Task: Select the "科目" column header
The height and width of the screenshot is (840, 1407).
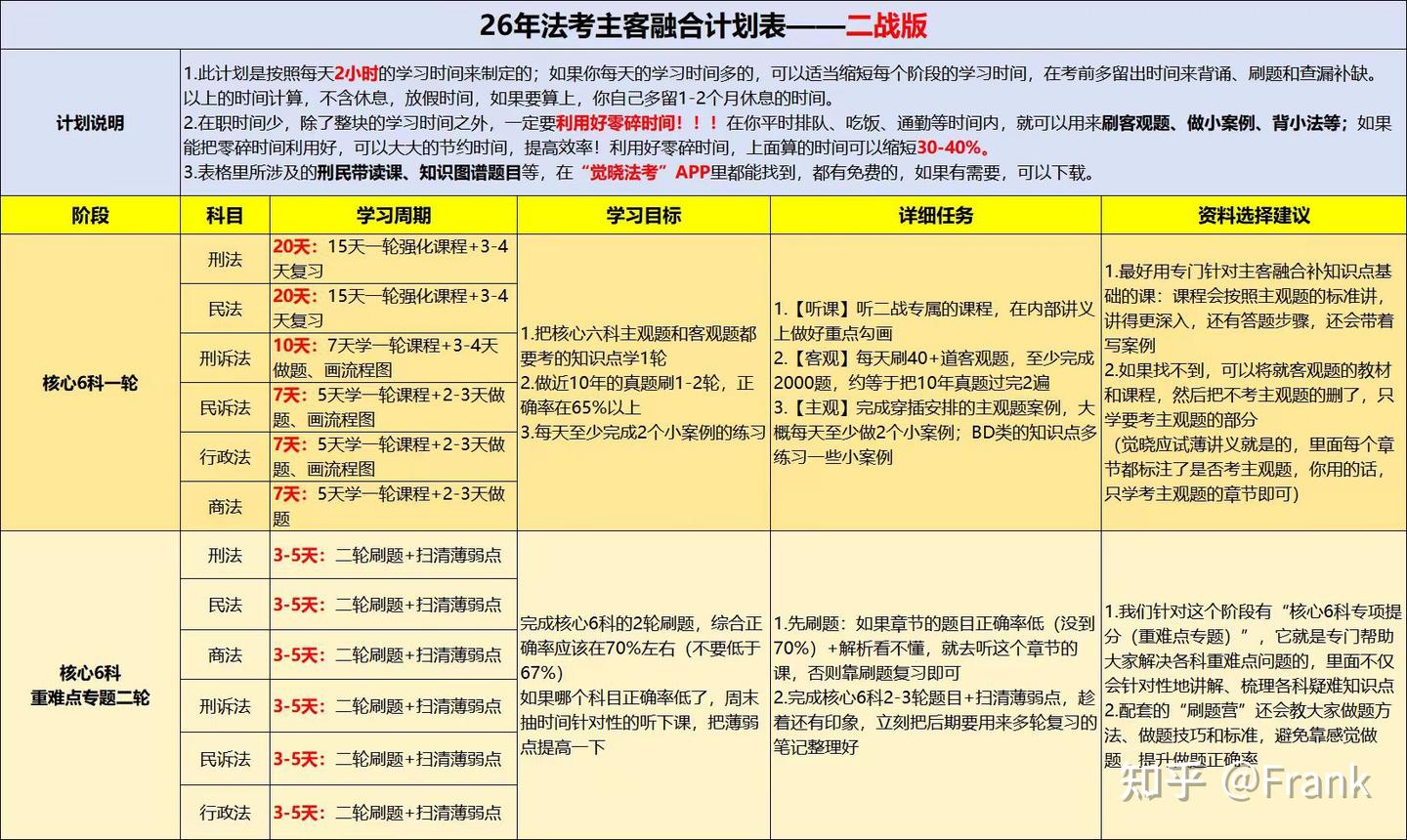Action: 225,215
